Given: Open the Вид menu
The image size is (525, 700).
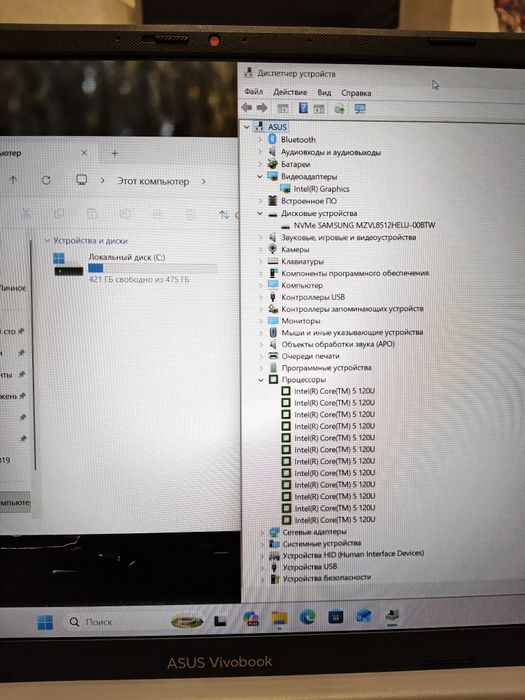Looking at the screenshot, I should (x=324, y=92).
